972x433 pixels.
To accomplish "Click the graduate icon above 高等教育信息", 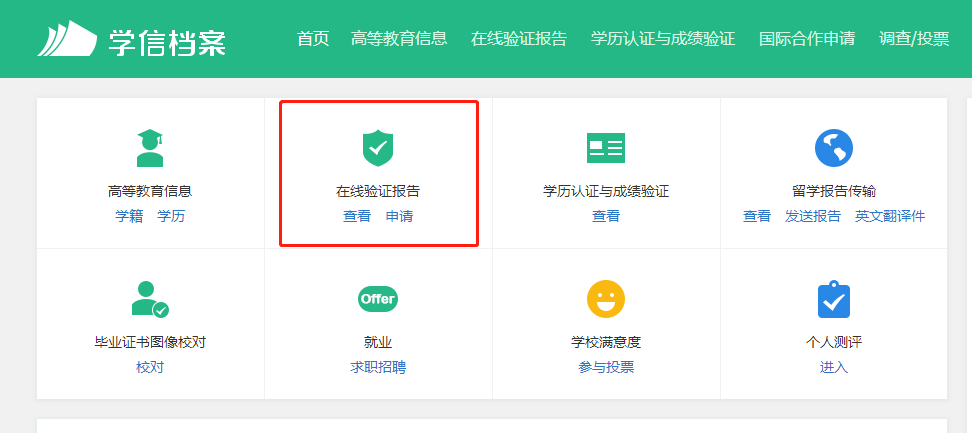I will [x=150, y=147].
